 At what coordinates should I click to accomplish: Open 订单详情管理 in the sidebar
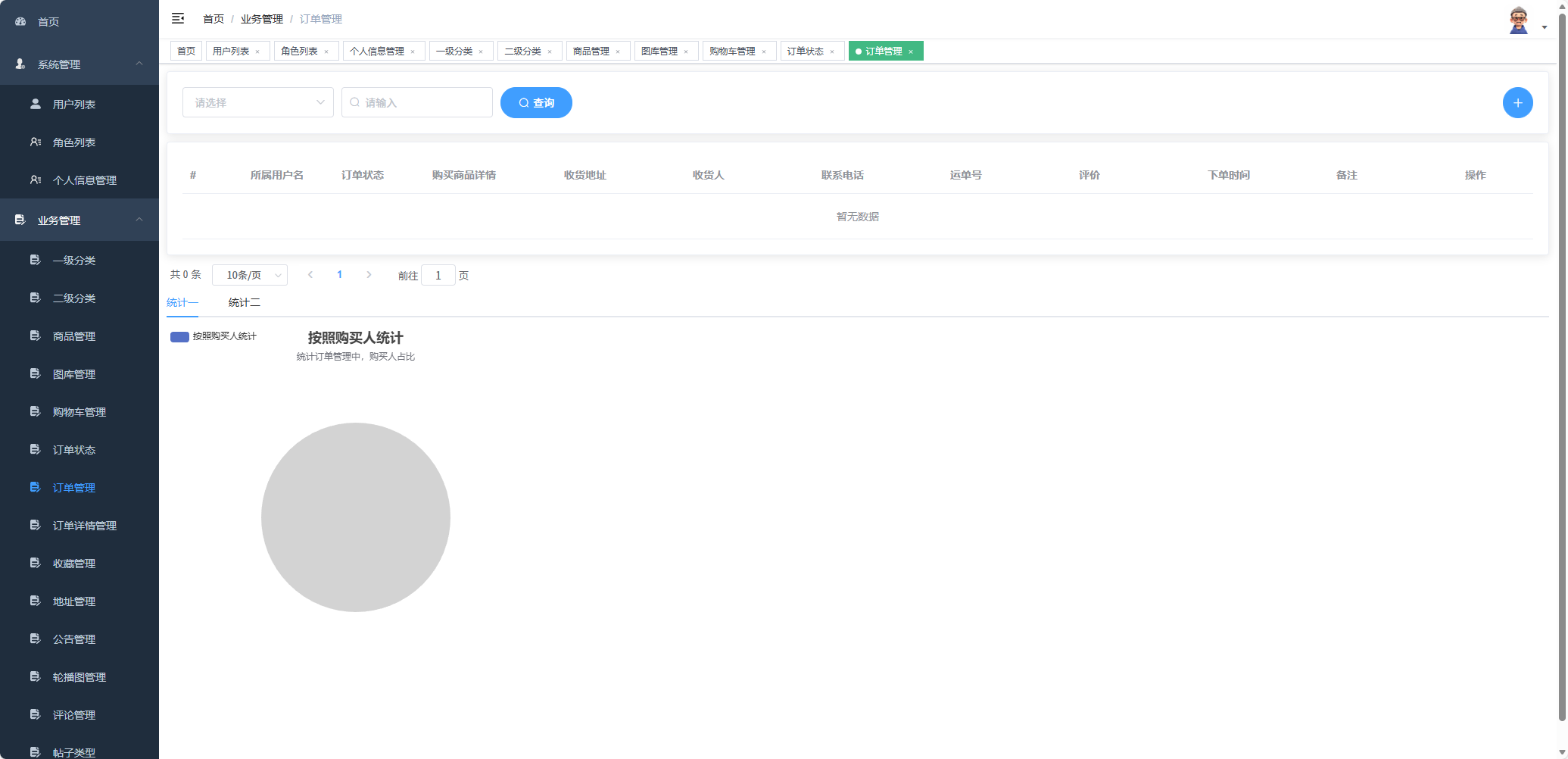[84, 526]
